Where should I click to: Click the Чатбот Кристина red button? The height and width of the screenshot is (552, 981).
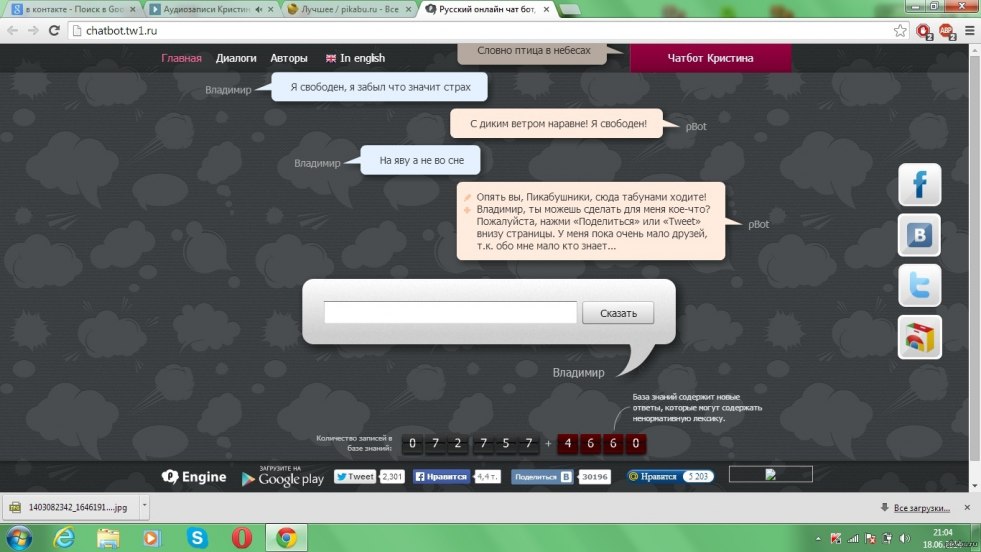click(x=710, y=58)
